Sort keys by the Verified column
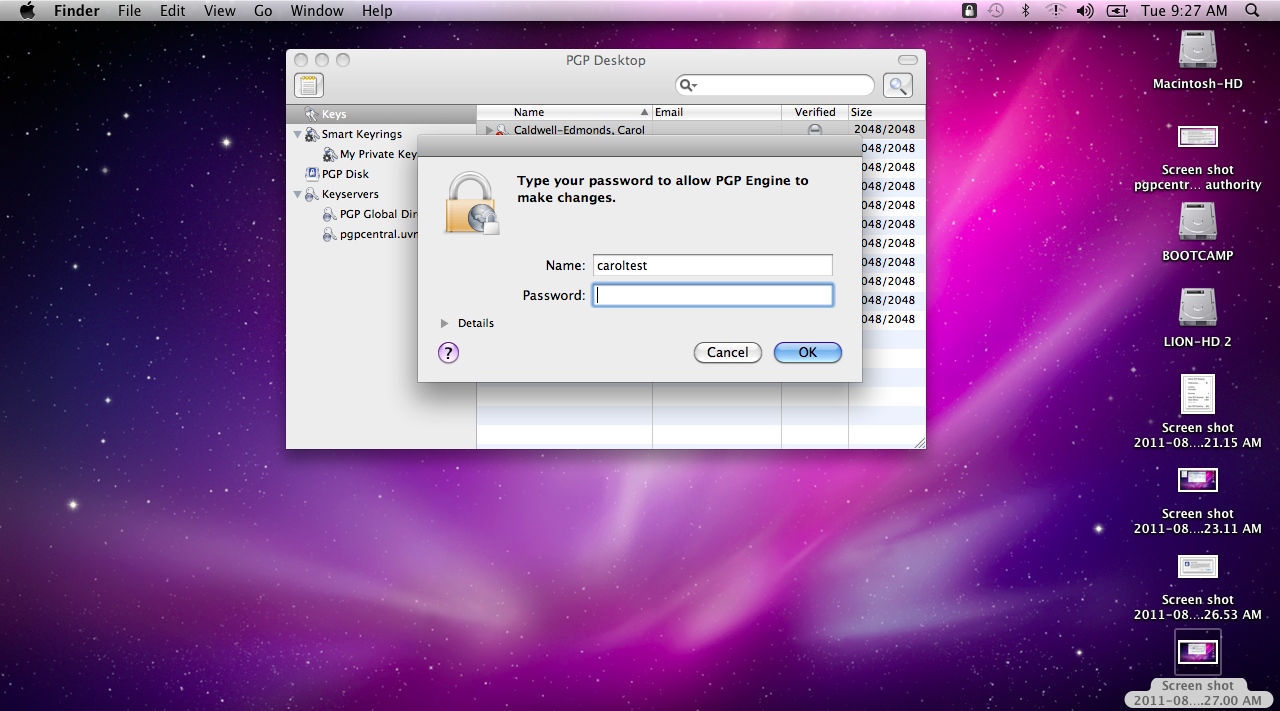Viewport: 1280px width, 711px height. click(815, 112)
